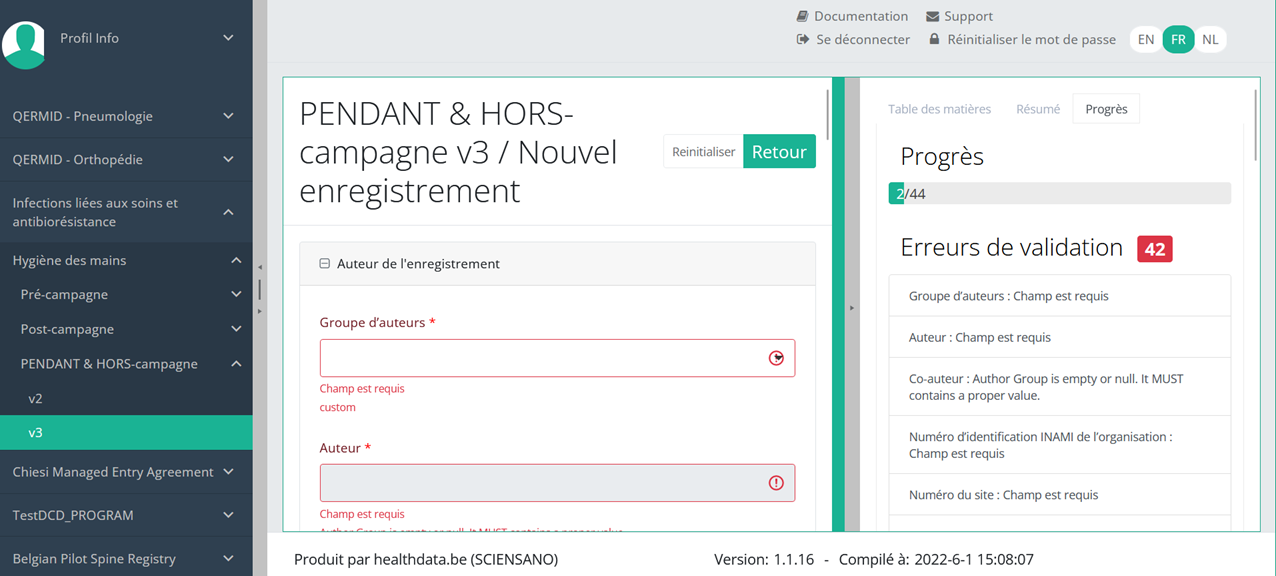Switch language to NL
The width and height of the screenshot is (1276, 576).
click(x=1210, y=39)
